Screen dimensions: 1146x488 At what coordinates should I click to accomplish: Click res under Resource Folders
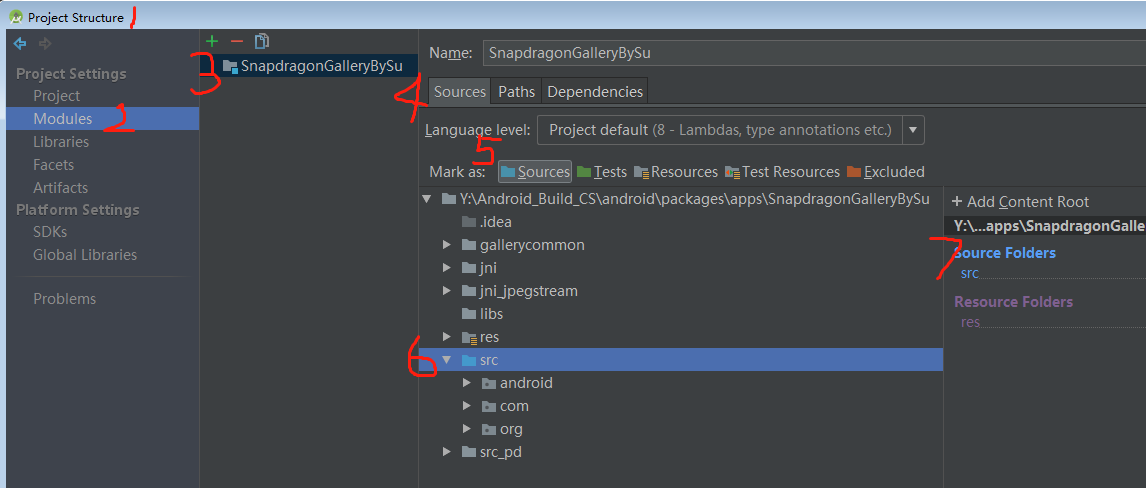tap(970, 321)
